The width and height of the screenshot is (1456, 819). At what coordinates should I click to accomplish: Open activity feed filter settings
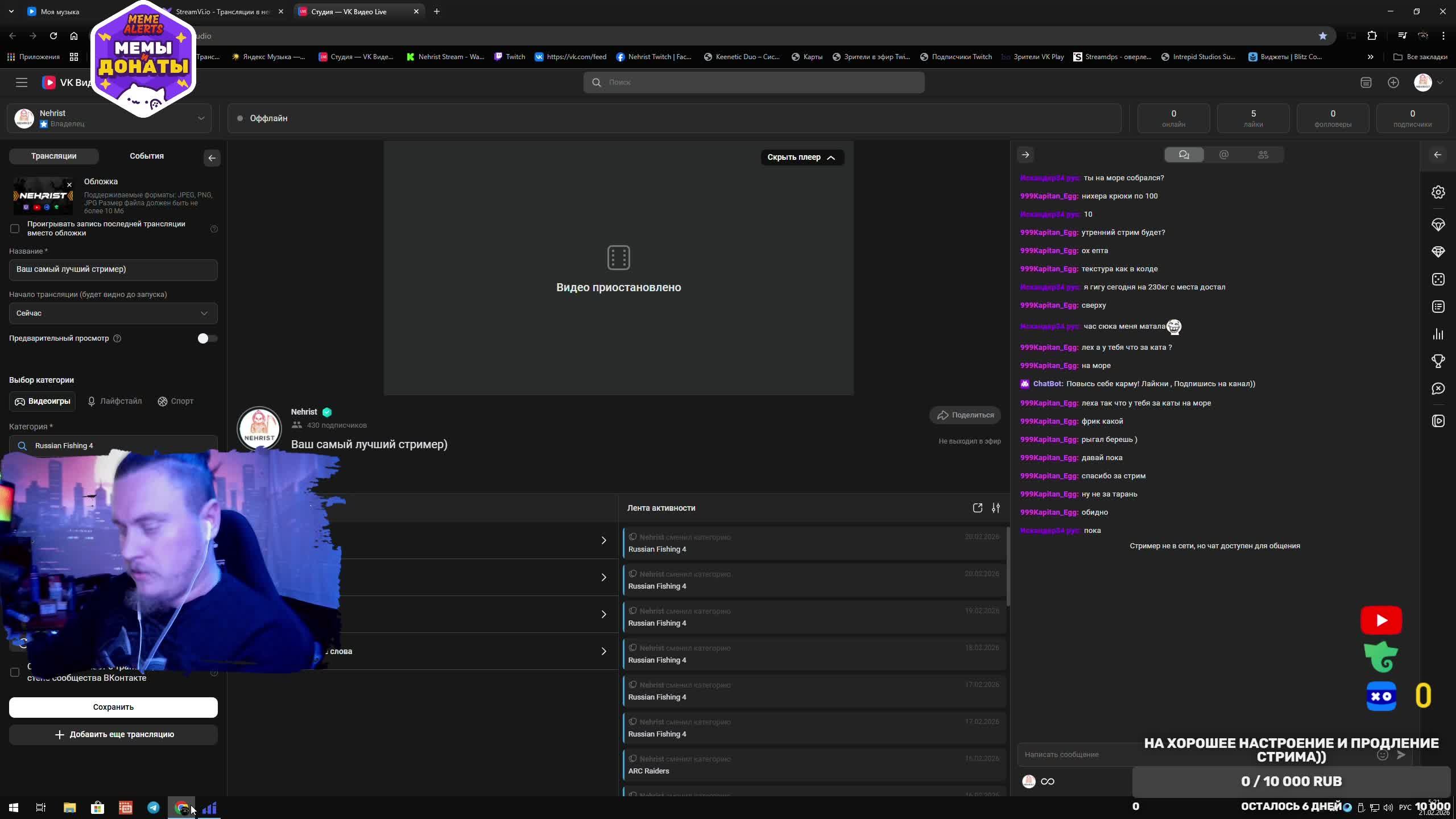(x=995, y=508)
